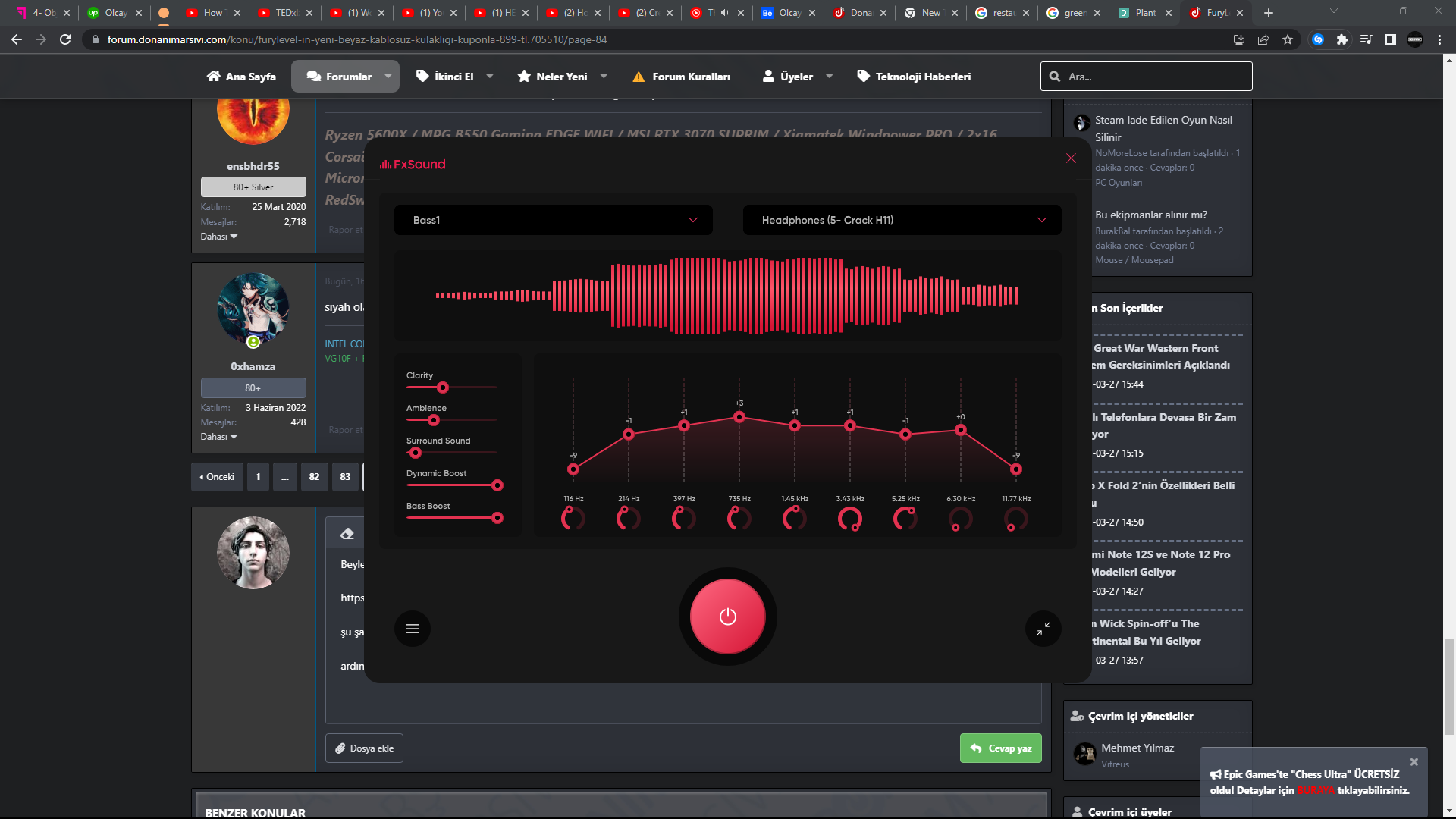1456x819 pixels.
Task: Open the Üyeler menu item
Action: (788, 77)
